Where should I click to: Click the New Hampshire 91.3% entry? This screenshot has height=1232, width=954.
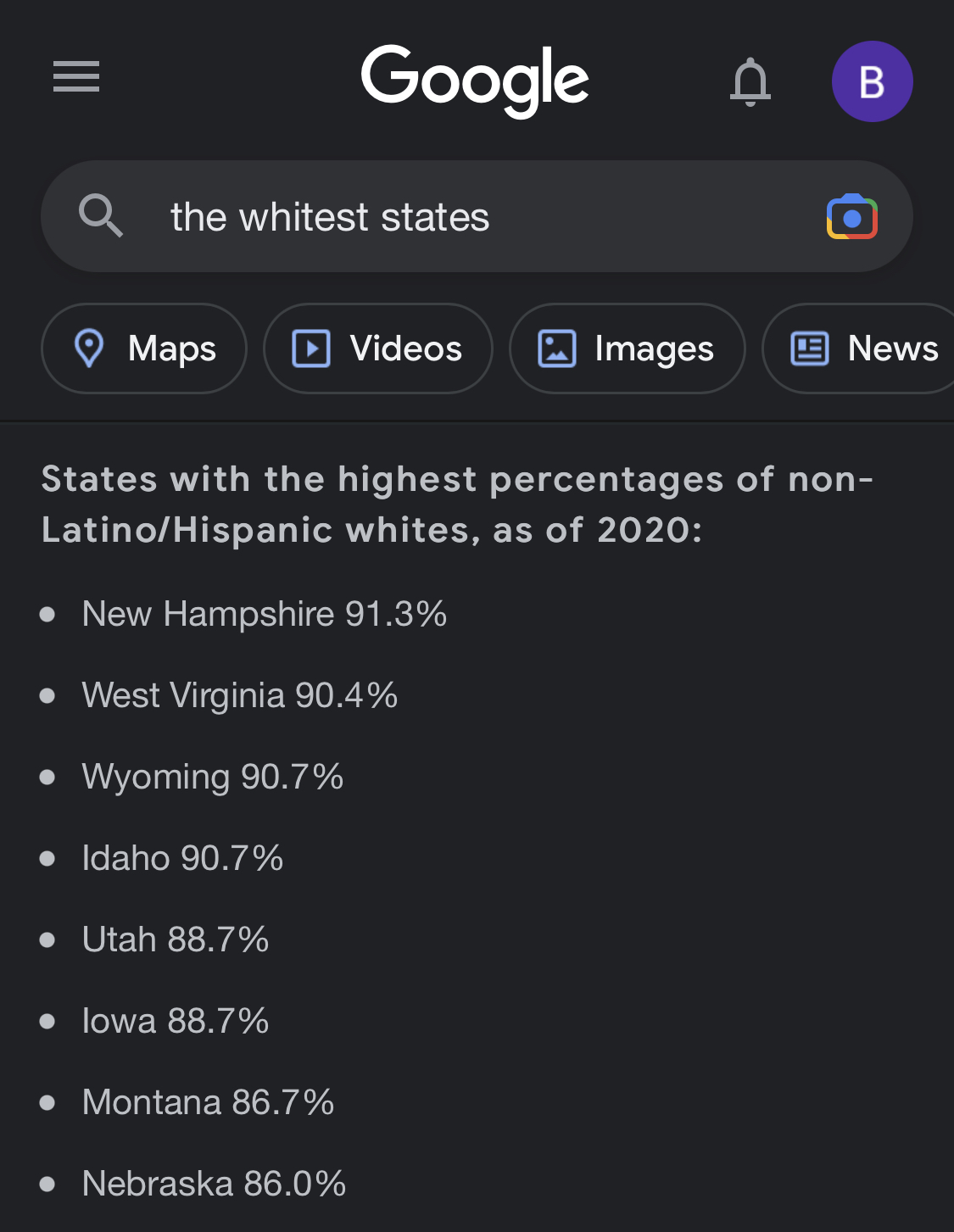[x=264, y=614]
